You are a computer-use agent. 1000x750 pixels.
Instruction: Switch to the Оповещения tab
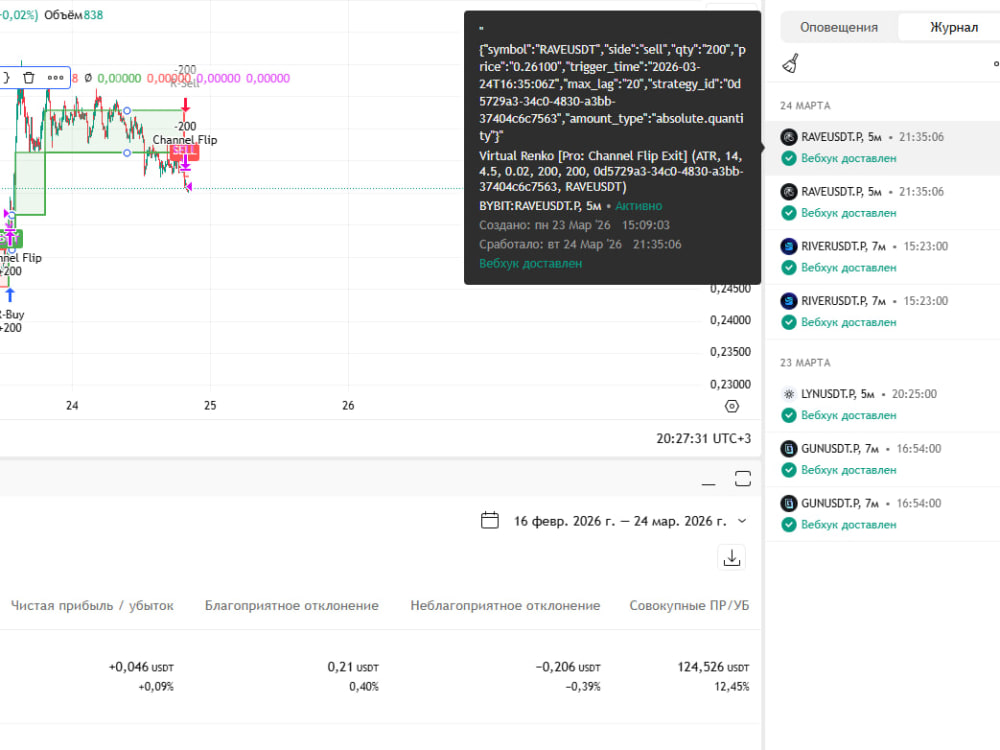839,27
